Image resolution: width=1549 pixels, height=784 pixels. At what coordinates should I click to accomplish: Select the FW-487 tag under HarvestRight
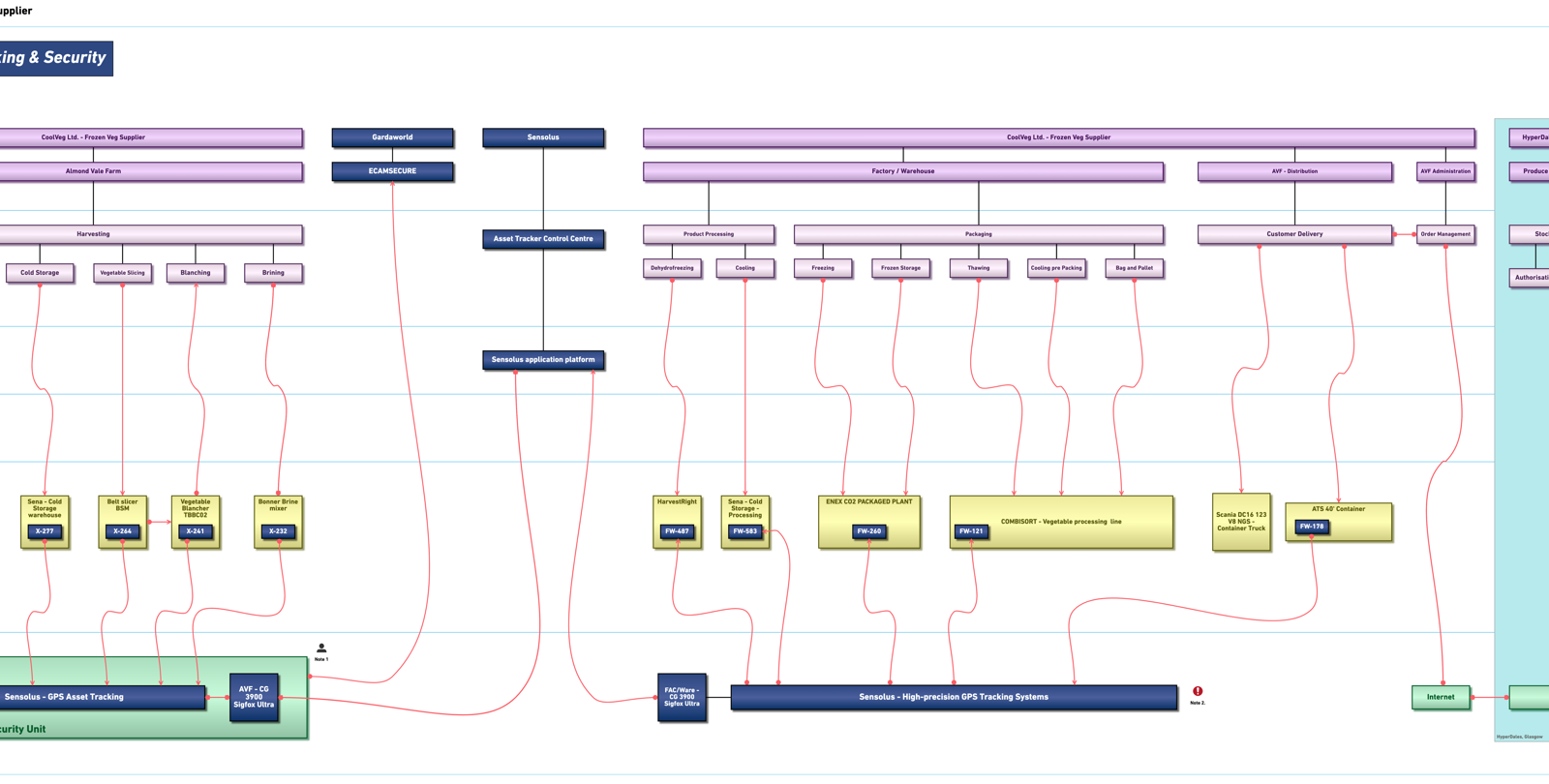click(677, 531)
